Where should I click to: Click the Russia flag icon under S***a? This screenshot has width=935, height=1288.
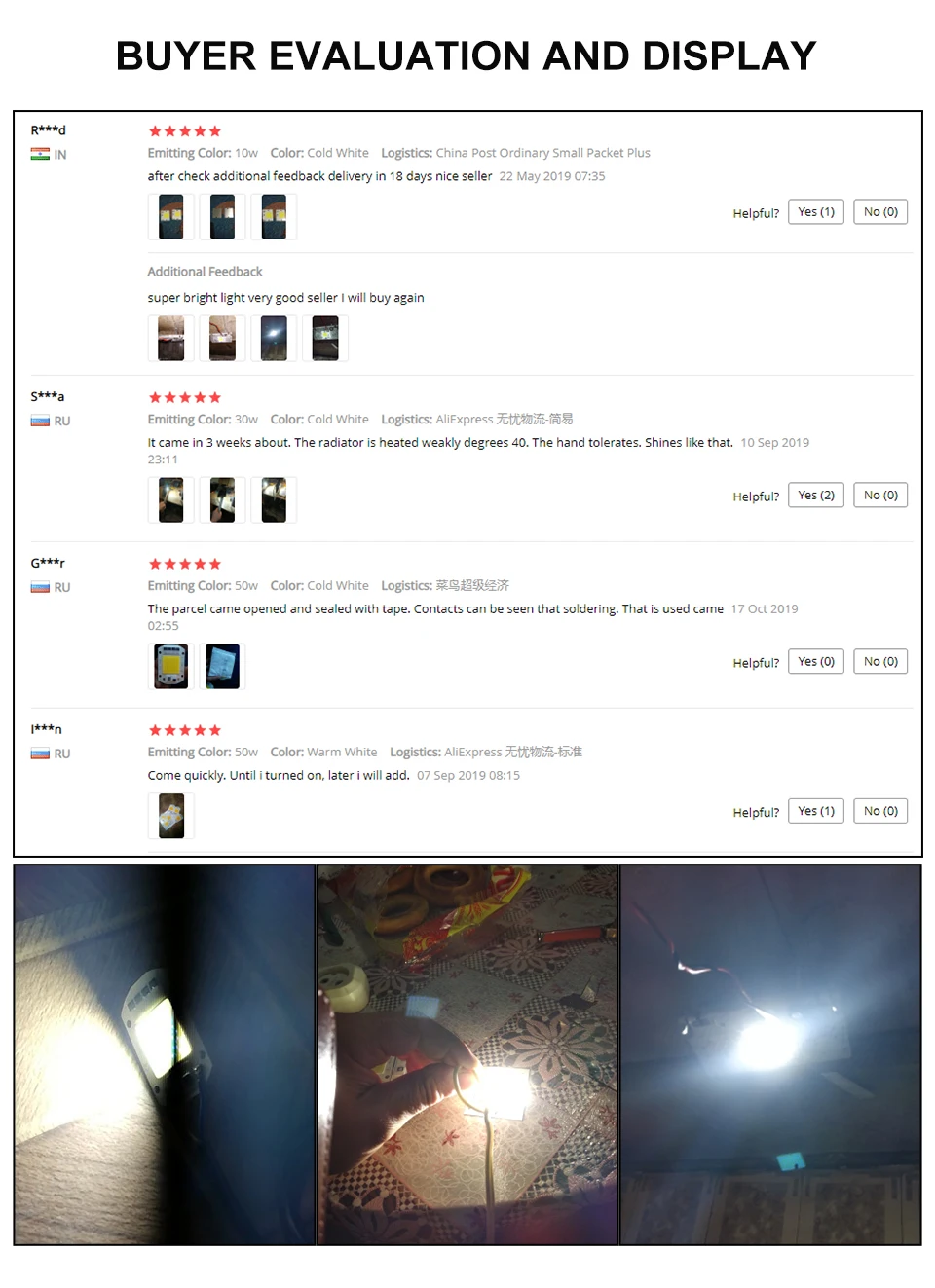point(40,421)
